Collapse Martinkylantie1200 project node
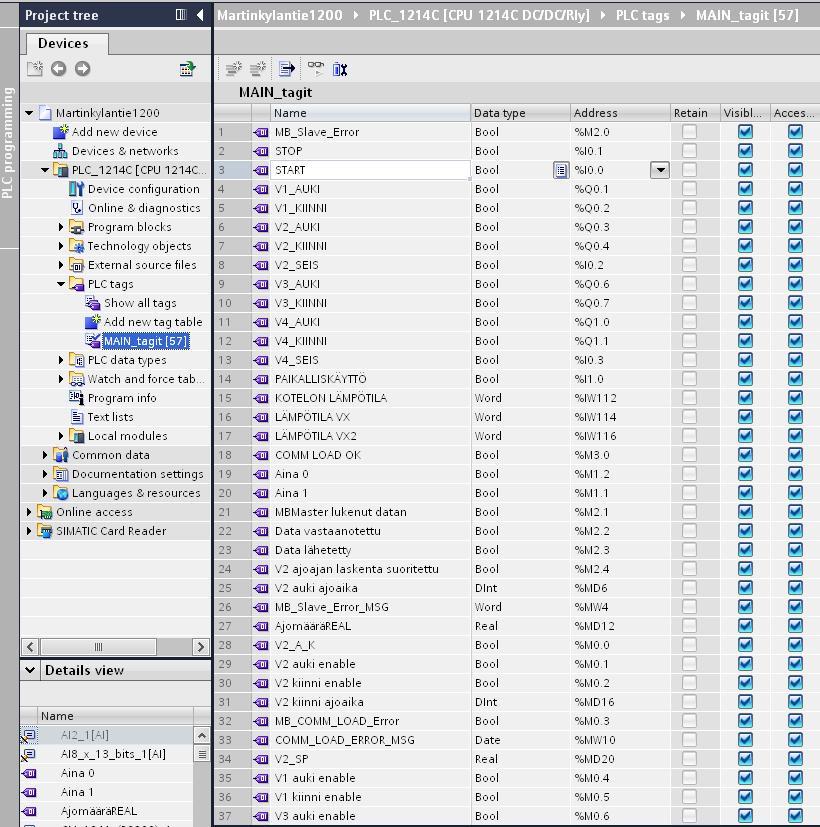Screen dimensions: 820x827 tap(29, 113)
